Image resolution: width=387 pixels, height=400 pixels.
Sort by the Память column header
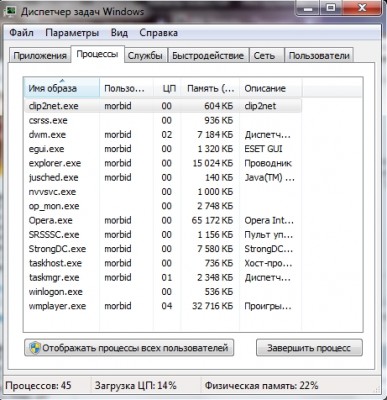pyautogui.click(x=210, y=88)
